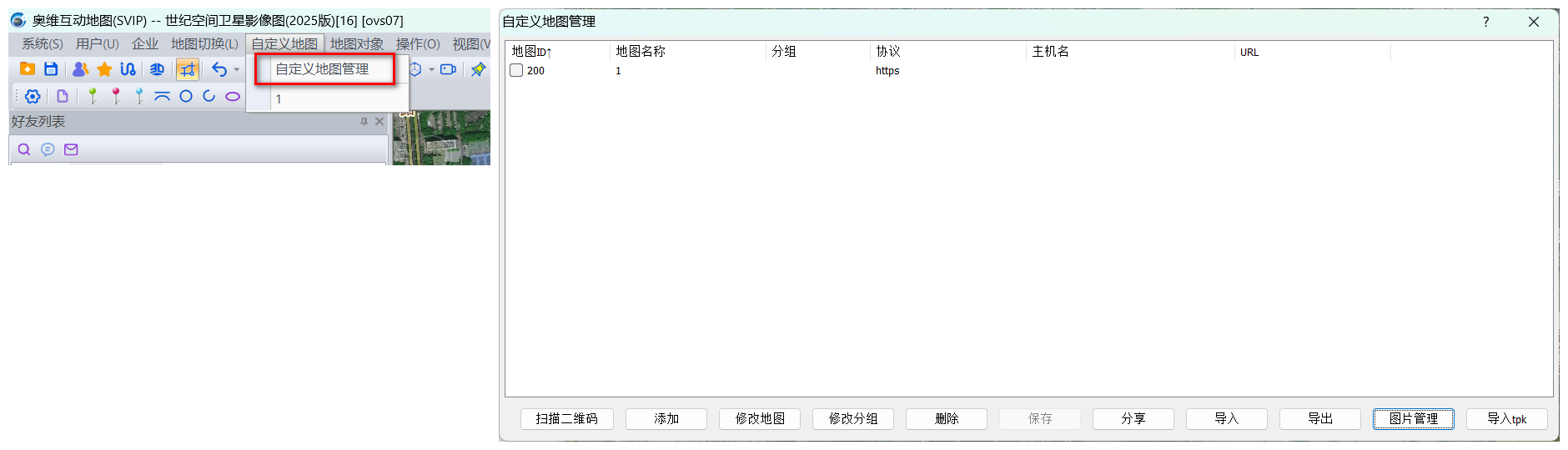Click the 协议 column header
Viewport: 1568px width, 450px height.
coord(948,52)
